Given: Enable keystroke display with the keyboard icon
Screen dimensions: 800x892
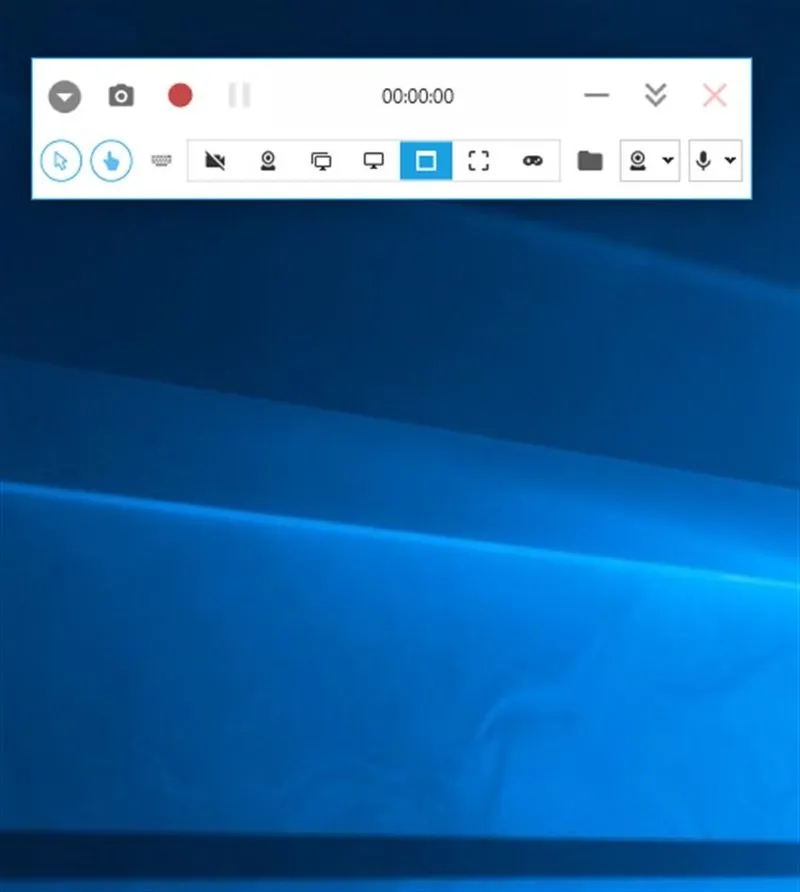Looking at the screenshot, I should pyautogui.click(x=160, y=161).
